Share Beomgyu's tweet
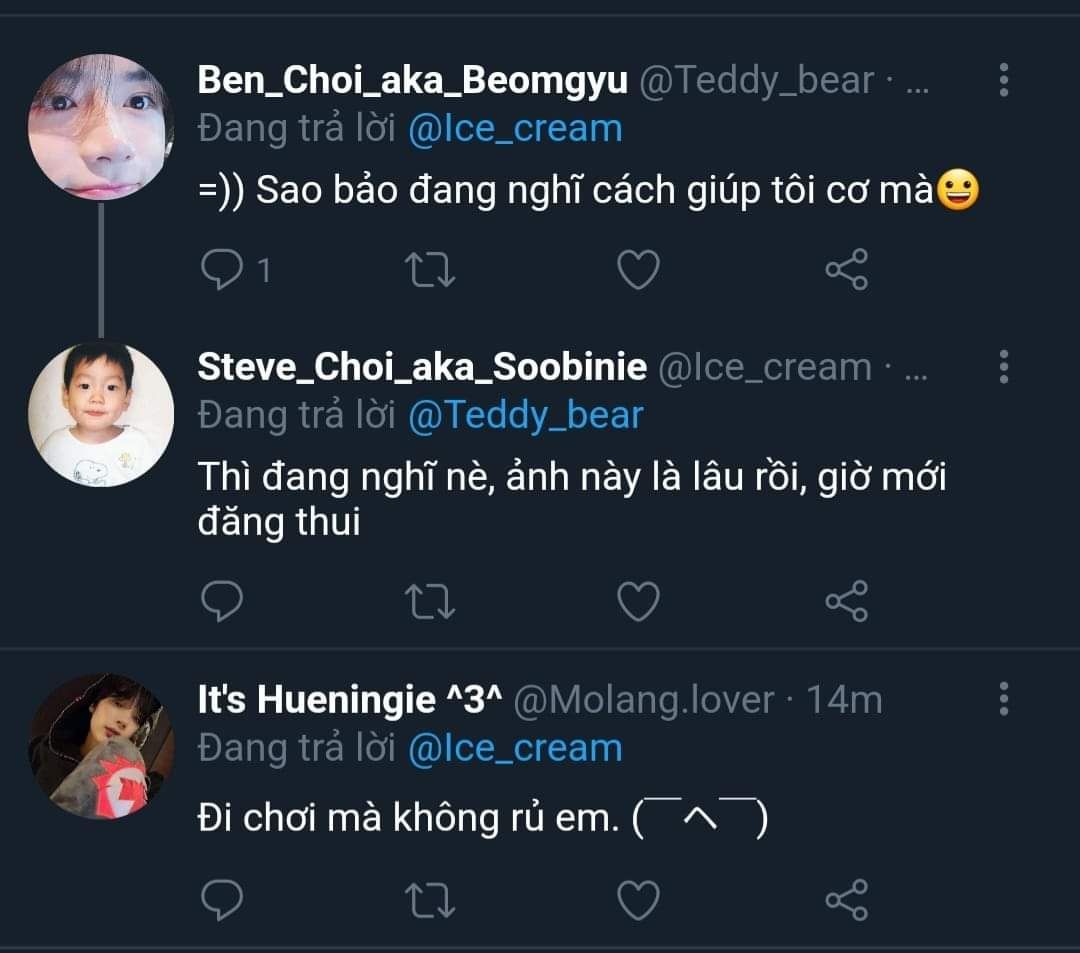 pos(846,269)
